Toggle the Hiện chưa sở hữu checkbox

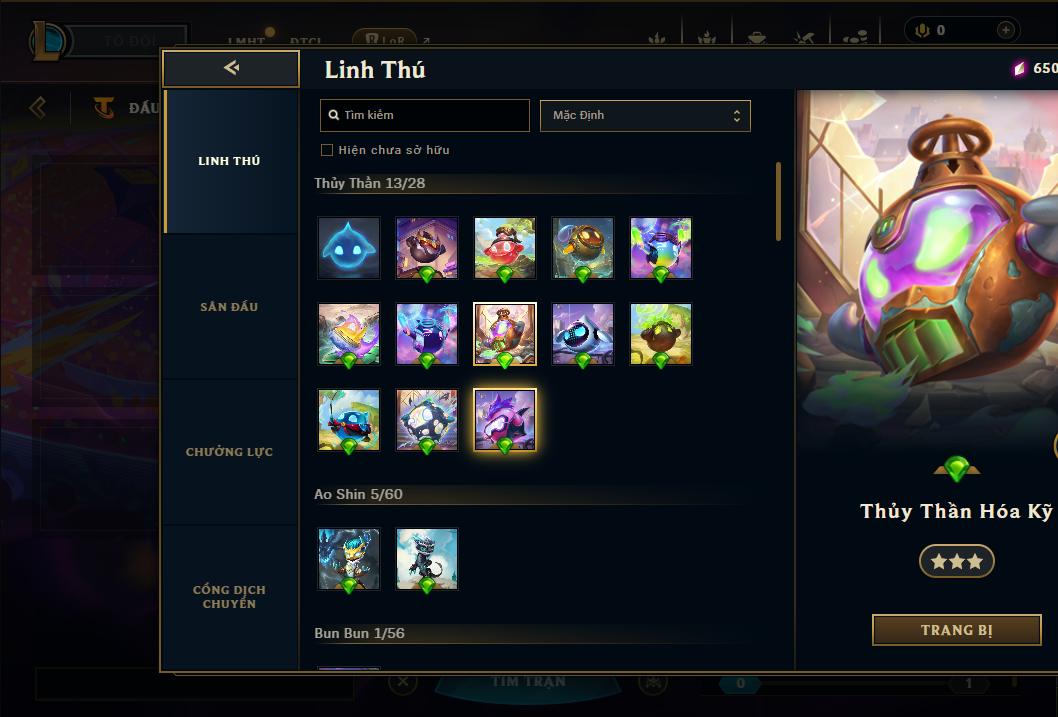pos(327,150)
